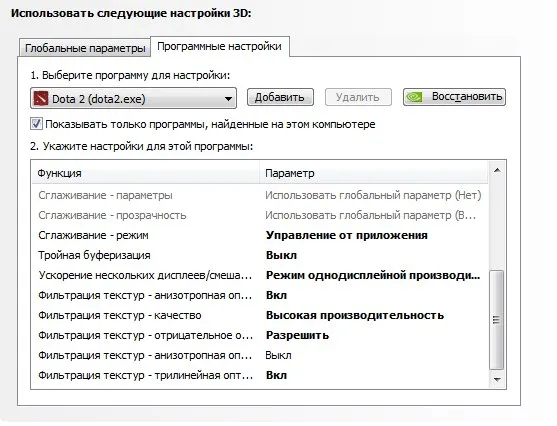Select 'Фильтрация текстур - отрицательное' row
The width and height of the screenshot is (557, 426).
[x=260, y=335]
